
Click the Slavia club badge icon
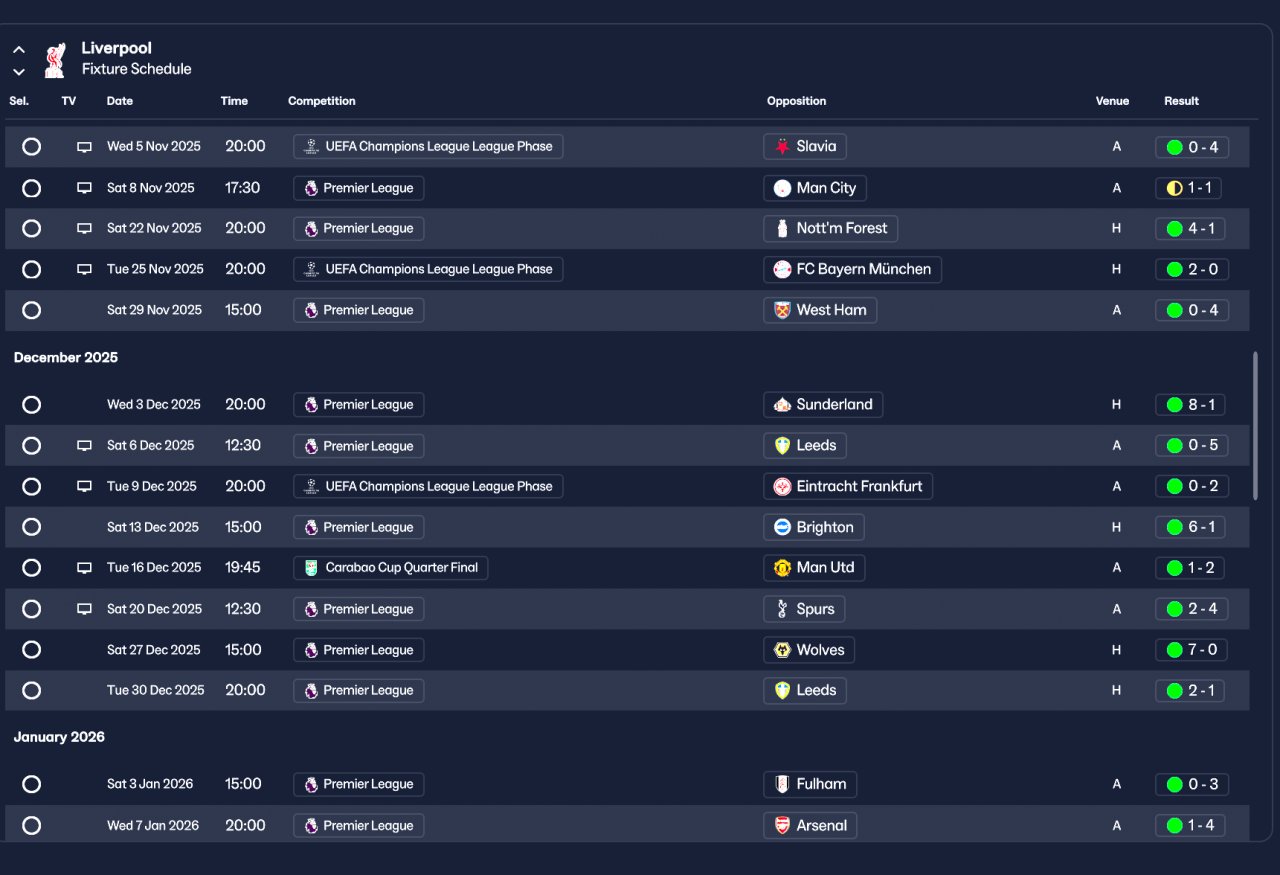click(782, 147)
